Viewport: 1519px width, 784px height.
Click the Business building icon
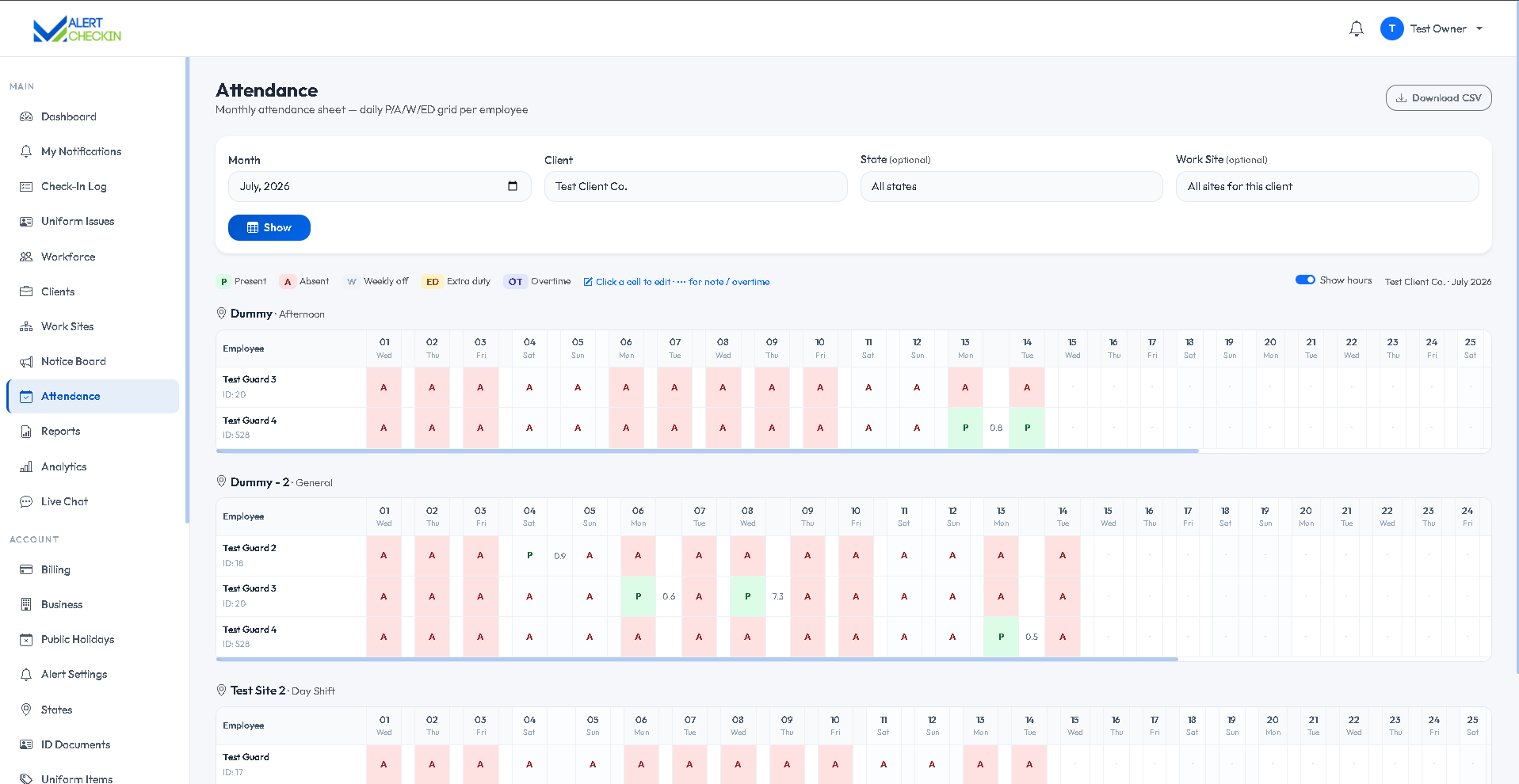coord(26,604)
